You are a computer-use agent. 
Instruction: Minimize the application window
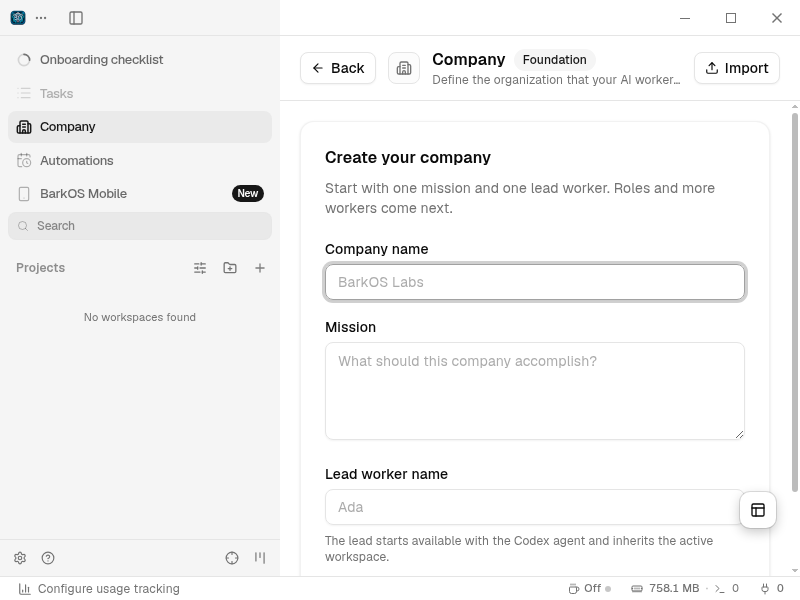(x=685, y=18)
